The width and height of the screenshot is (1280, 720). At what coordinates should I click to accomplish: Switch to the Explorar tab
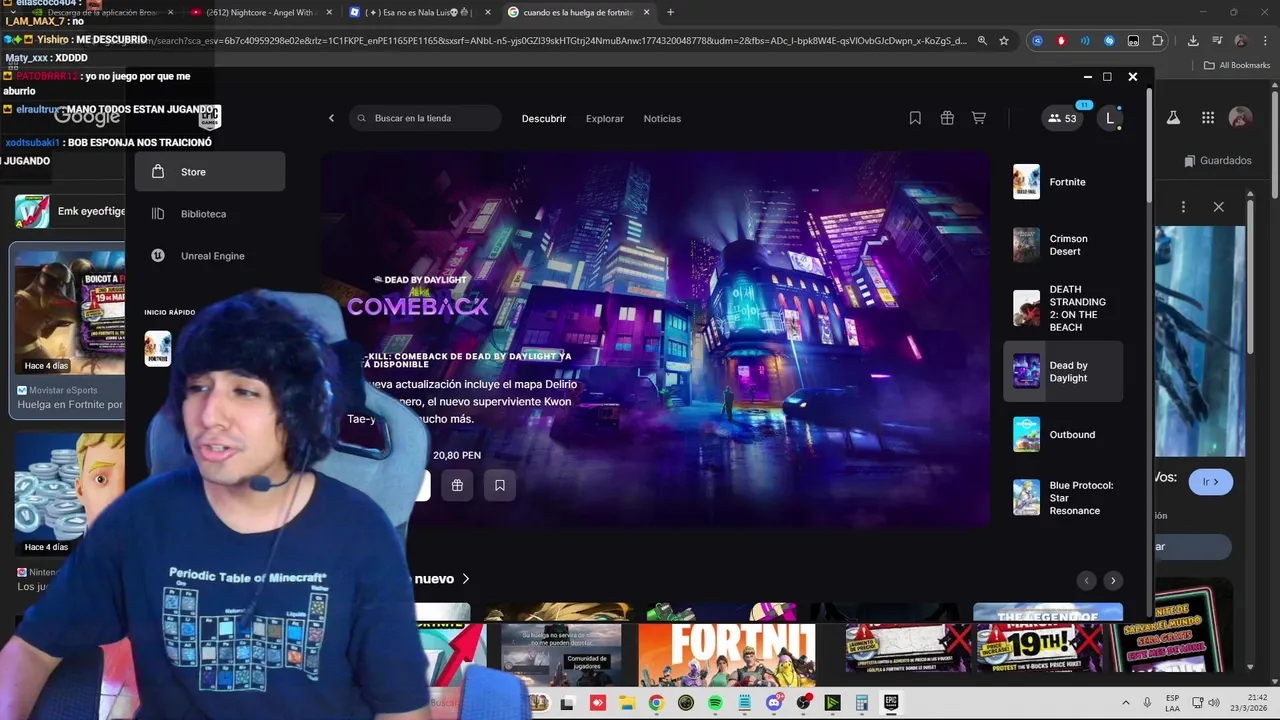[x=605, y=118]
